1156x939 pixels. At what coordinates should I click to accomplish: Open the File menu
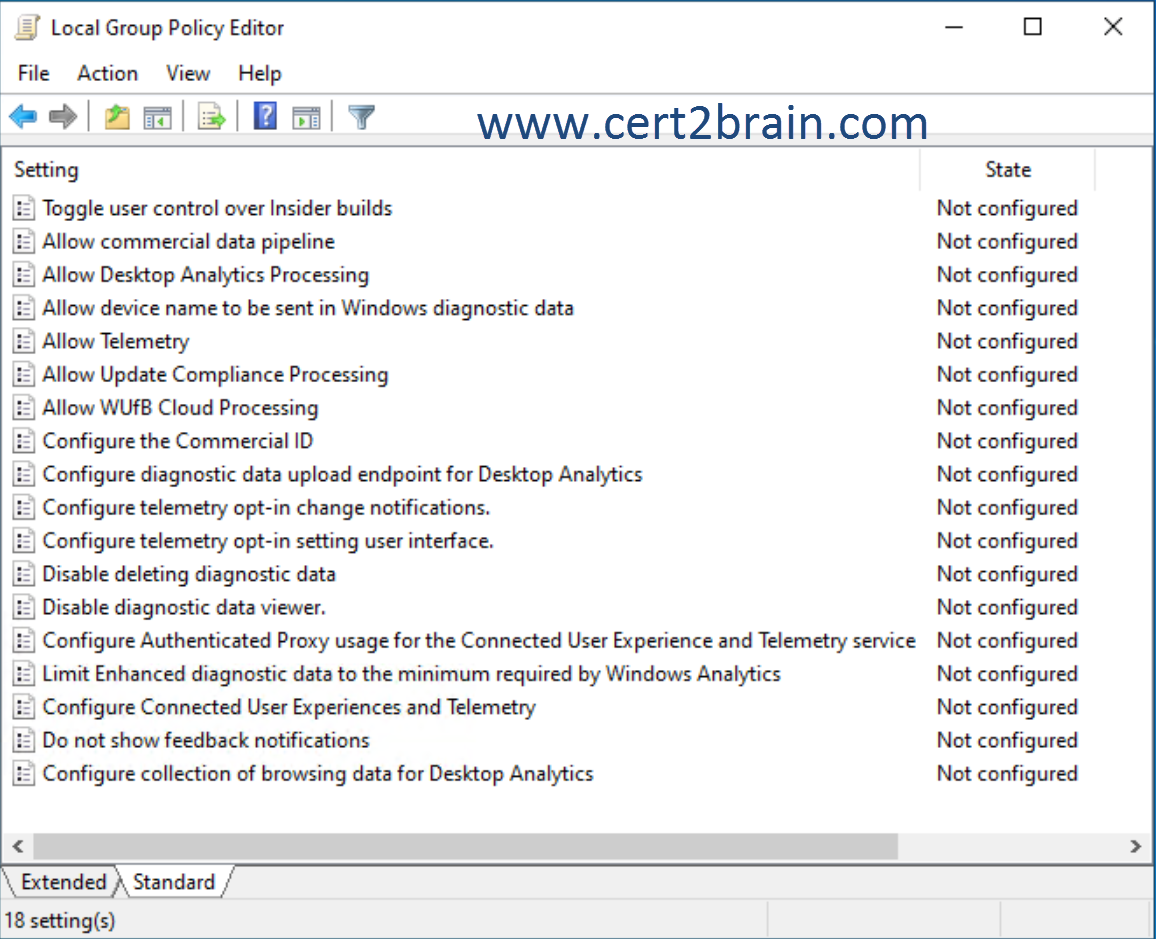[x=34, y=74]
